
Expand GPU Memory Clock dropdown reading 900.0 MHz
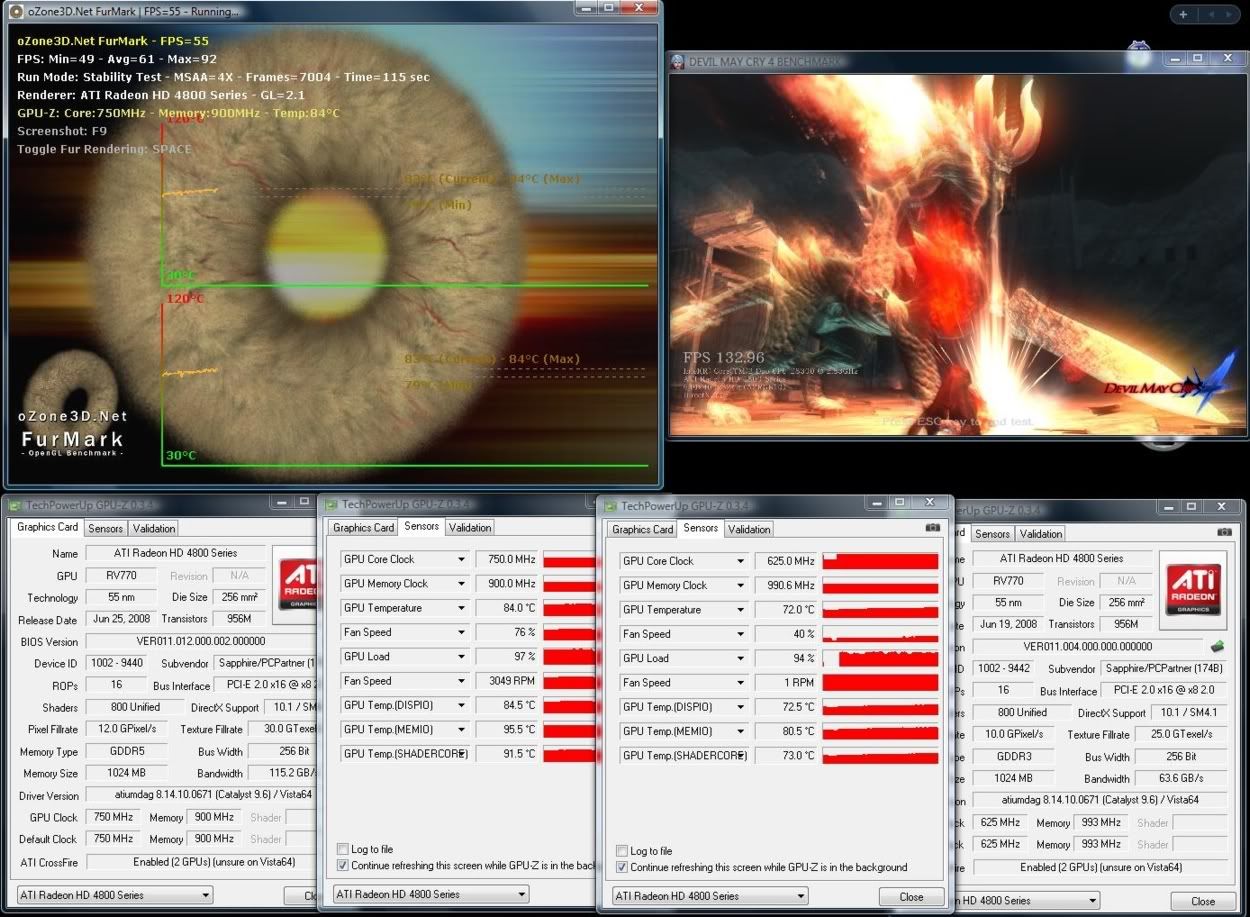(462, 583)
